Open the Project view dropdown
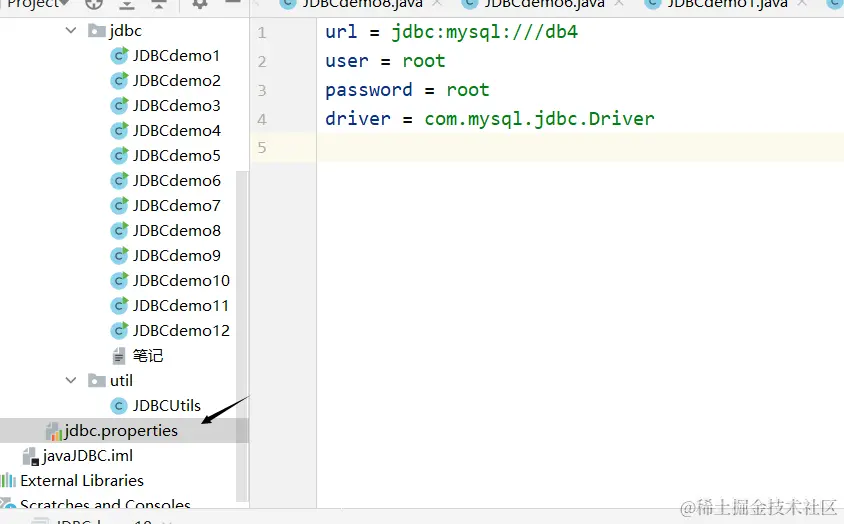844x524 pixels. coord(38,3)
